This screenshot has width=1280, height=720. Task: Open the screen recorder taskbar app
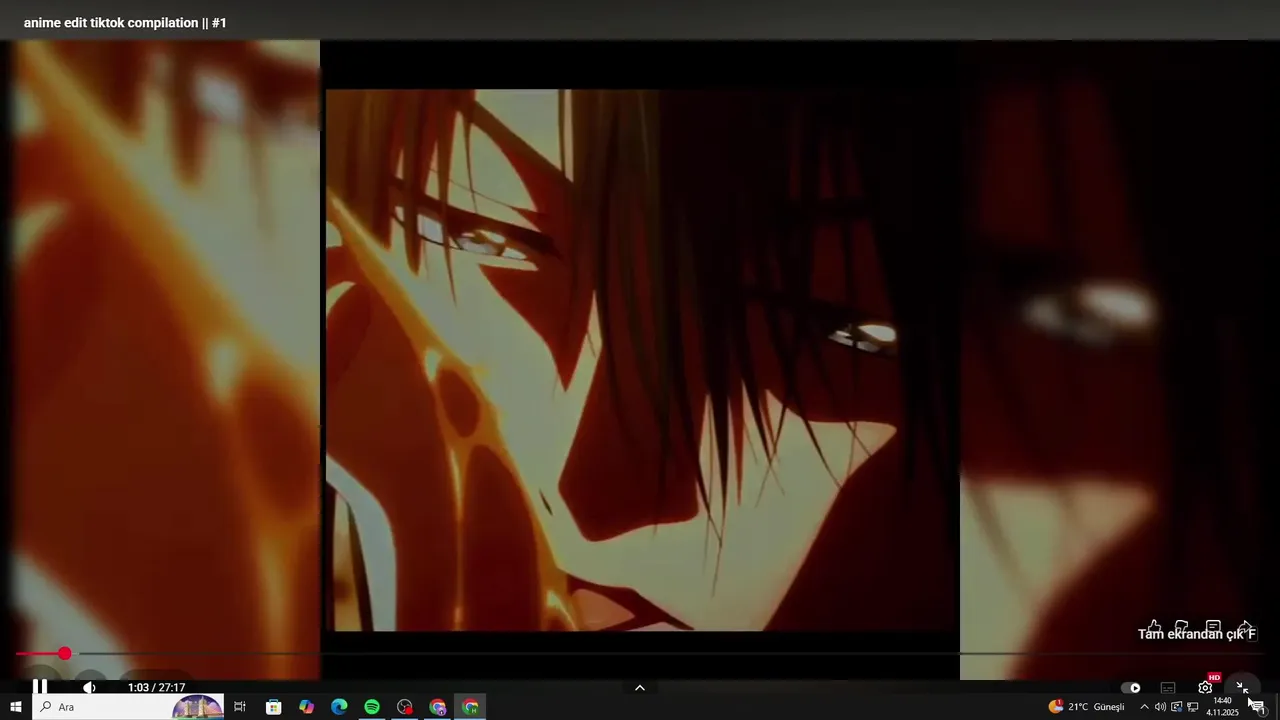(405, 707)
